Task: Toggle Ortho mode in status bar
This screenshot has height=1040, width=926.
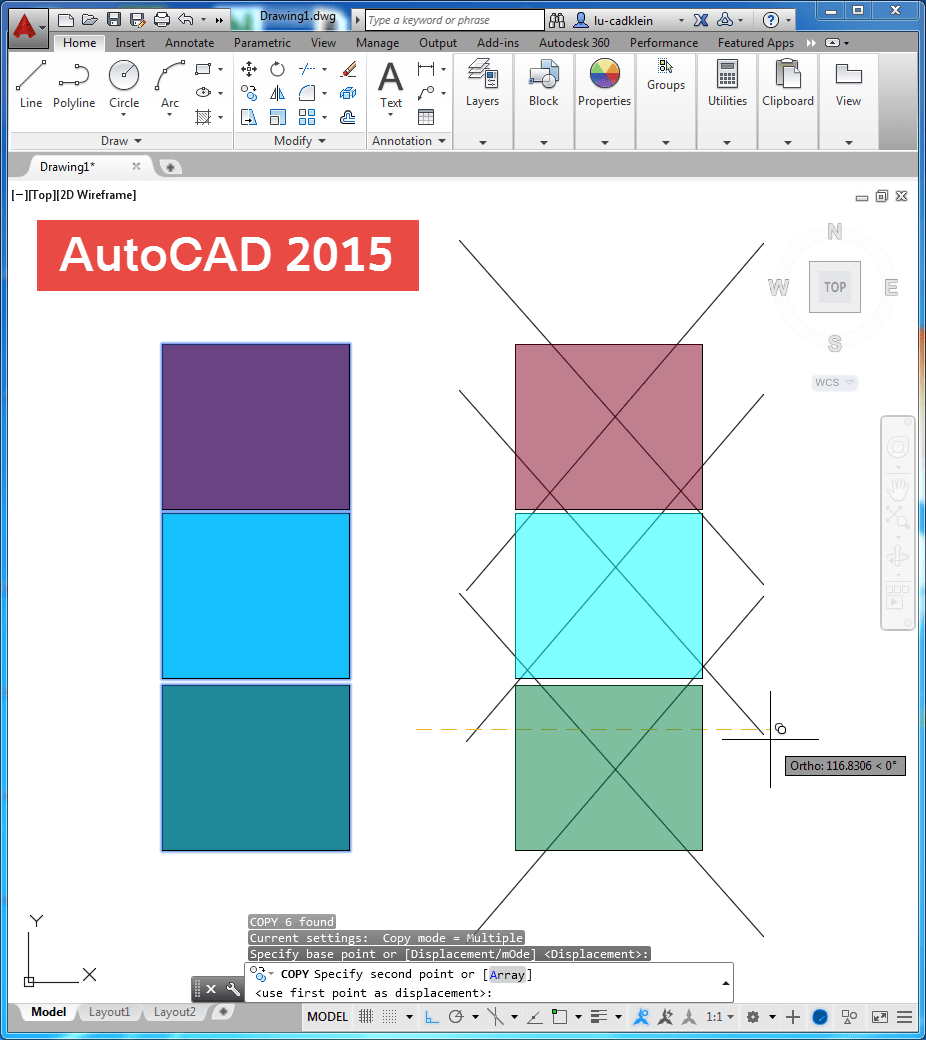Action: pyautogui.click(x=432, y=1016)
